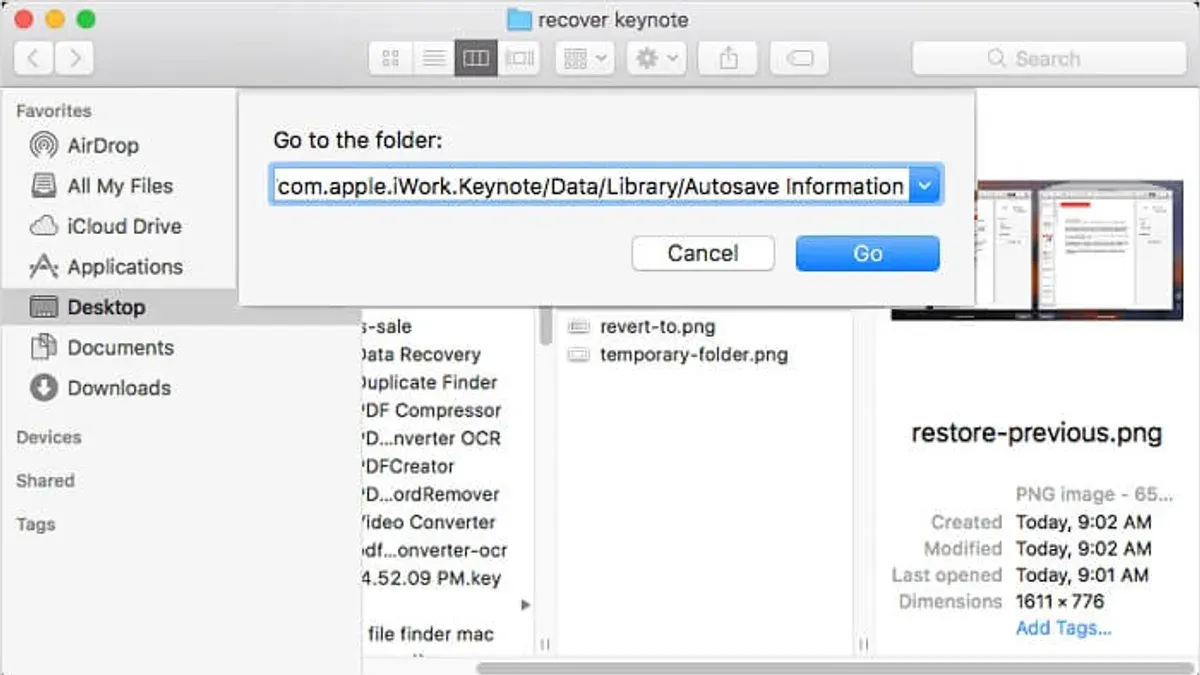Click the window's green zoom button
1200x675 pixels.
[86, 19]
